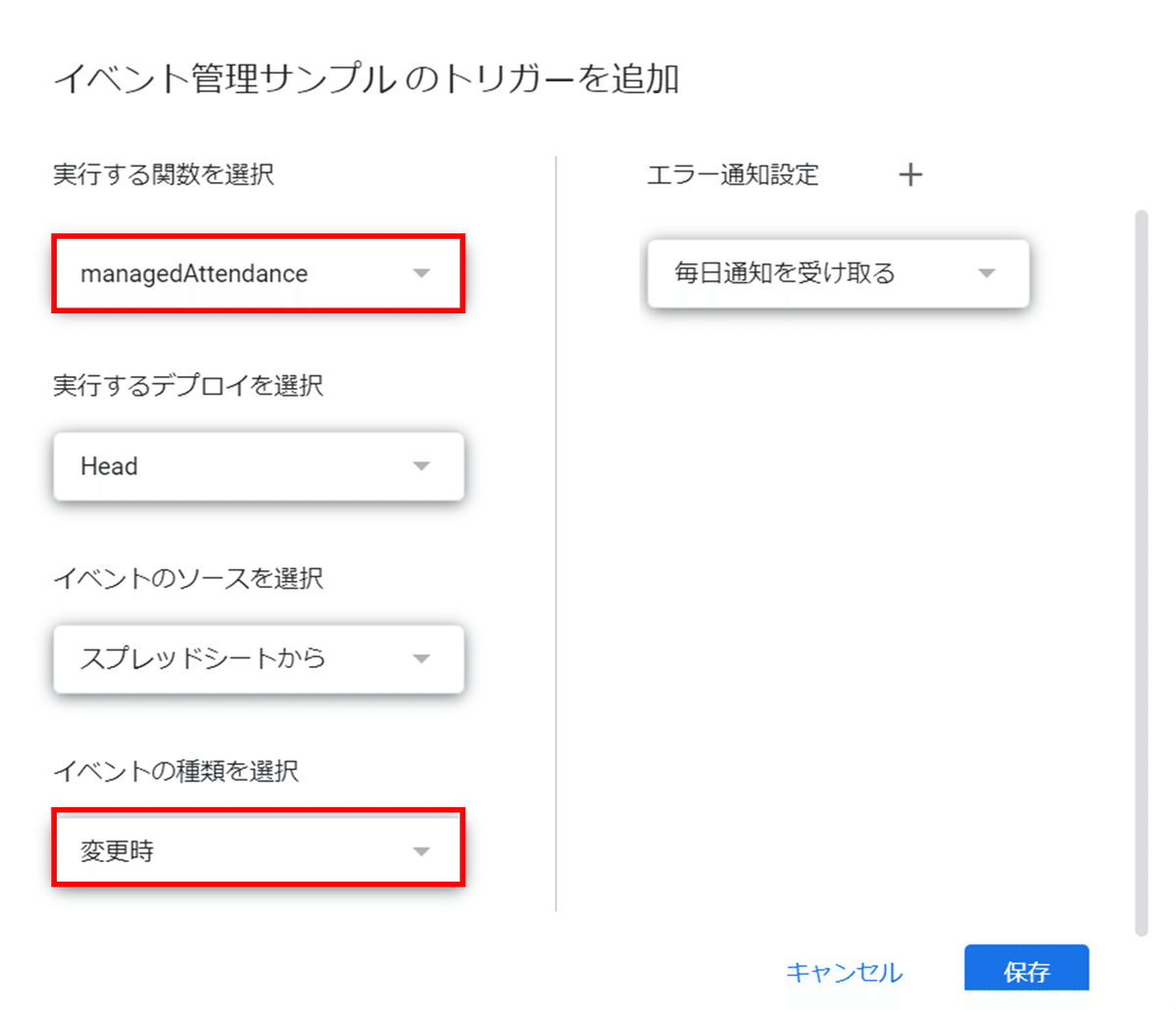Save the trigger with the 保存 button
The image size is (1176, 1010).
(1026, 971)
